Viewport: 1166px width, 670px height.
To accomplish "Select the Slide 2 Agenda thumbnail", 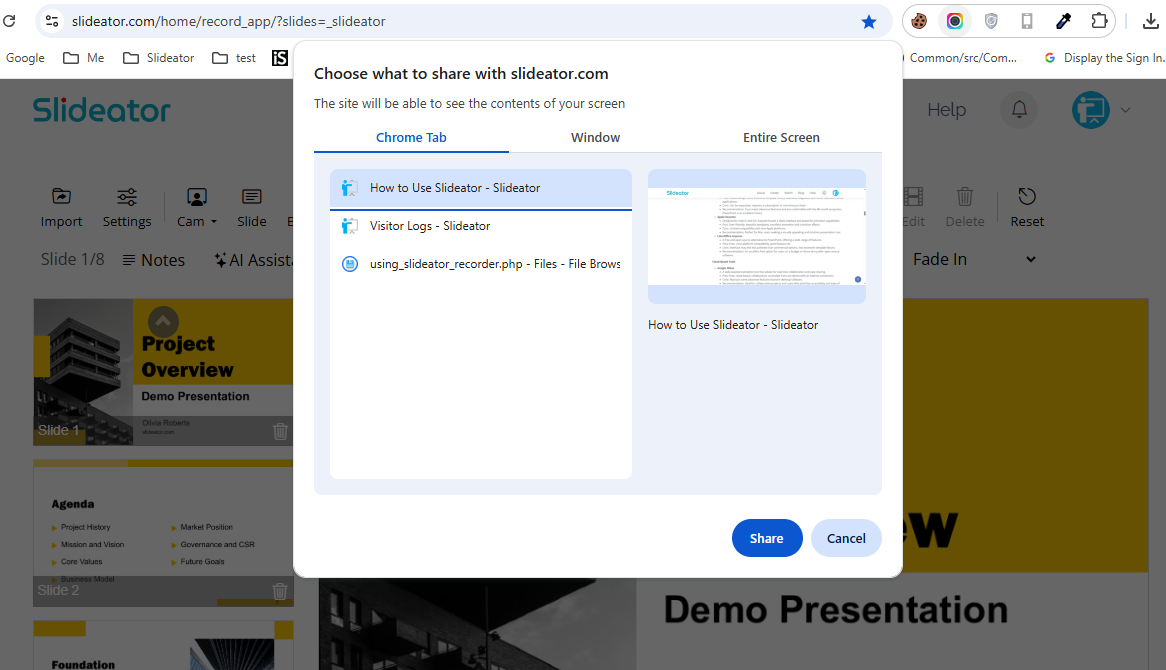I will coord(163,533).
